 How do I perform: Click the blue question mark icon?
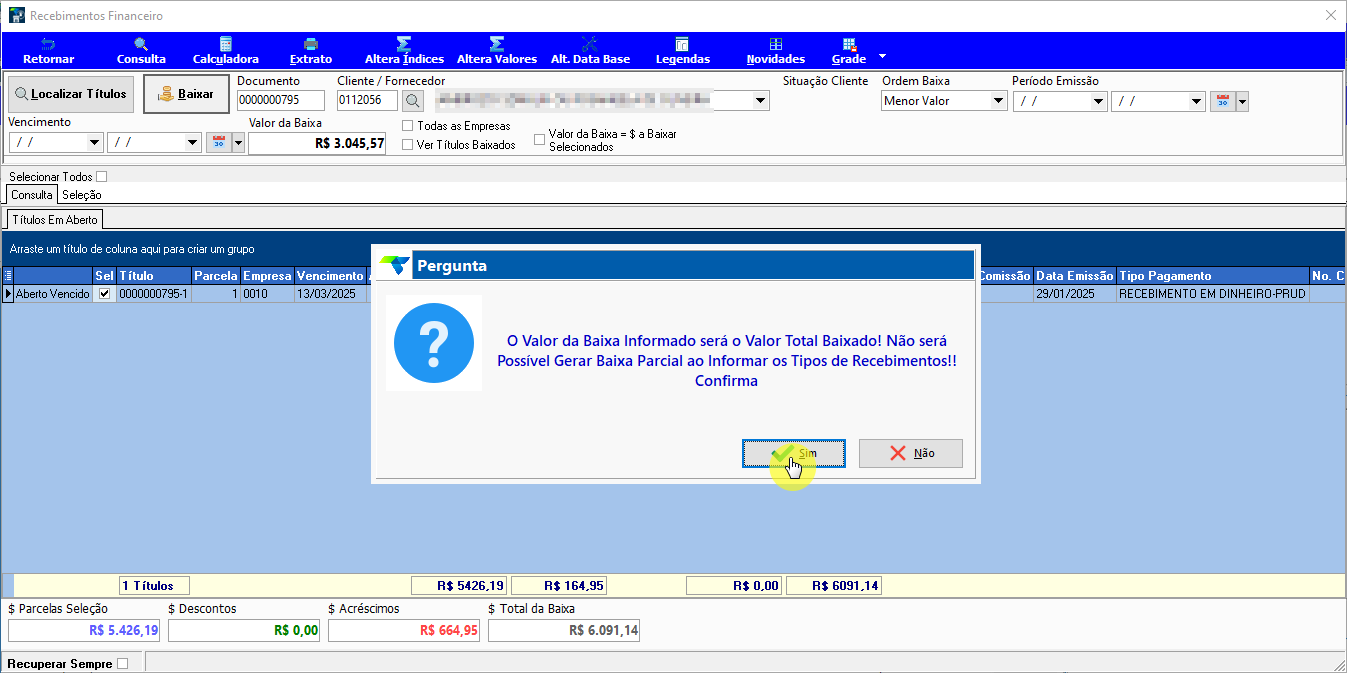click(x=434, y=343)
